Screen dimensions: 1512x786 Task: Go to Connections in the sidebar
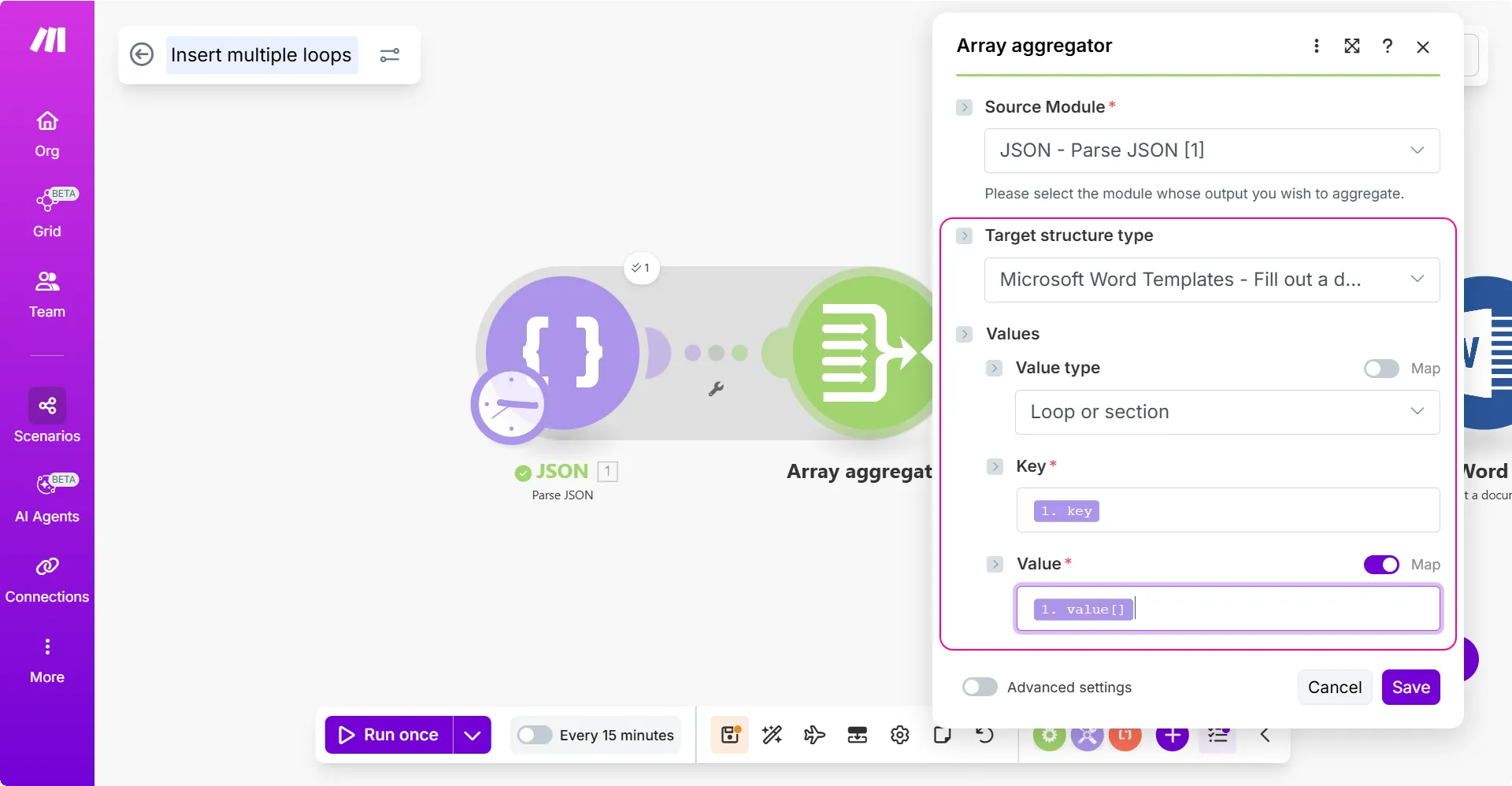tap(47, 580)
